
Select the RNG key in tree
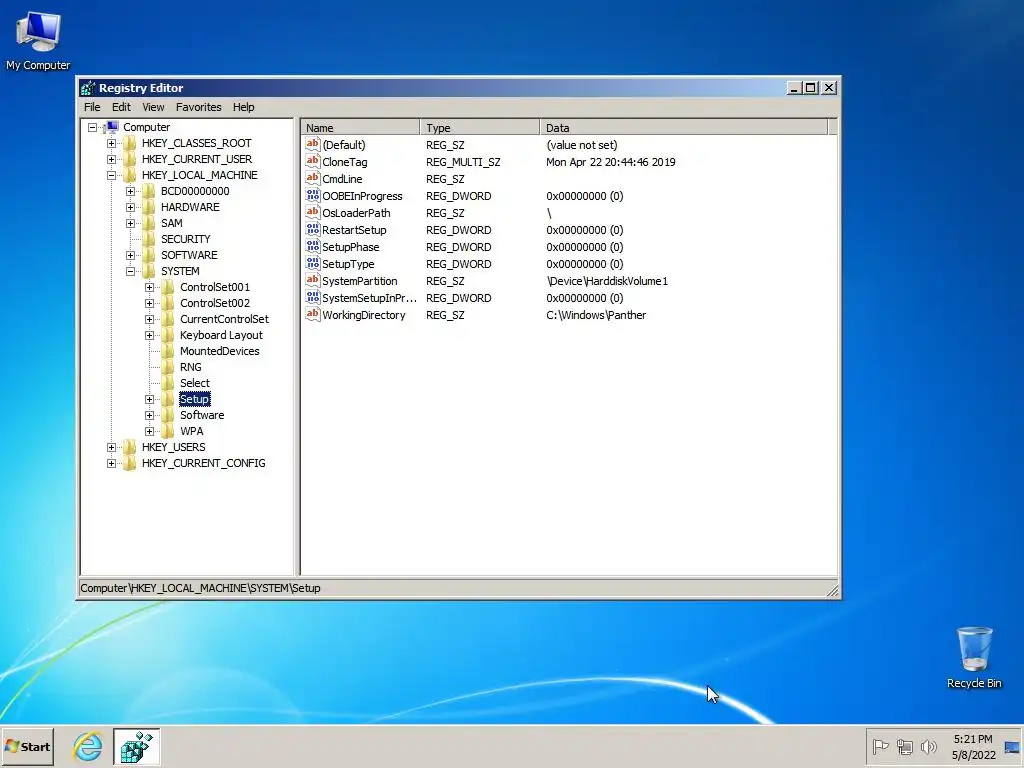[191, 367]
